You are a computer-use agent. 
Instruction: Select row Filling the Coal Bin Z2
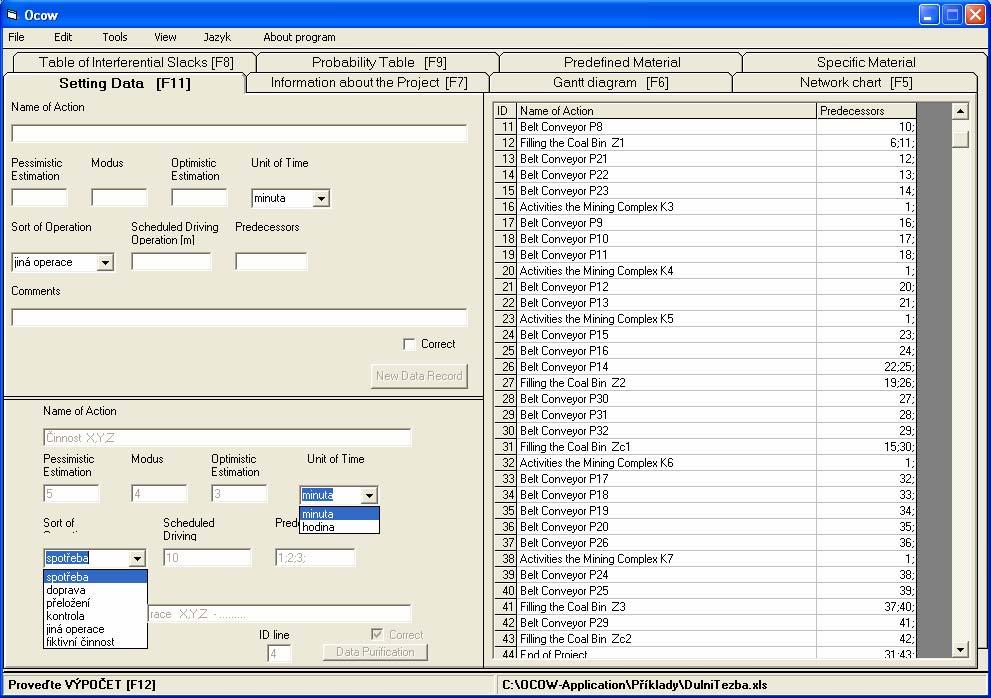[705, 383]
